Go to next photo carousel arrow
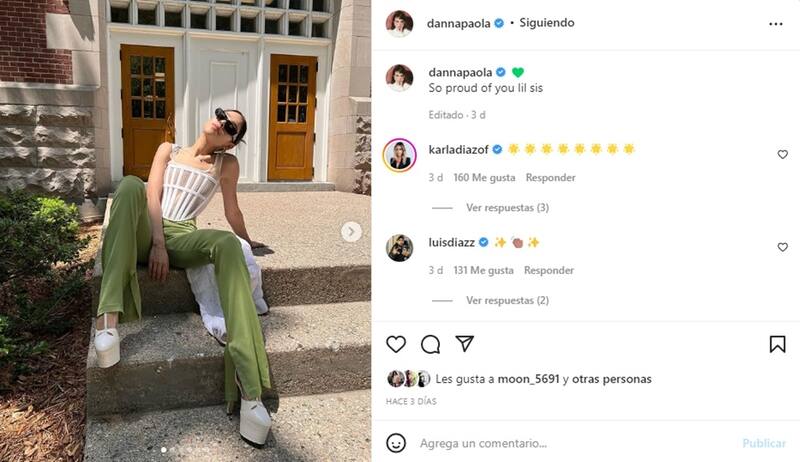Screen dimensions: 800x462 (x=351, y=232)
